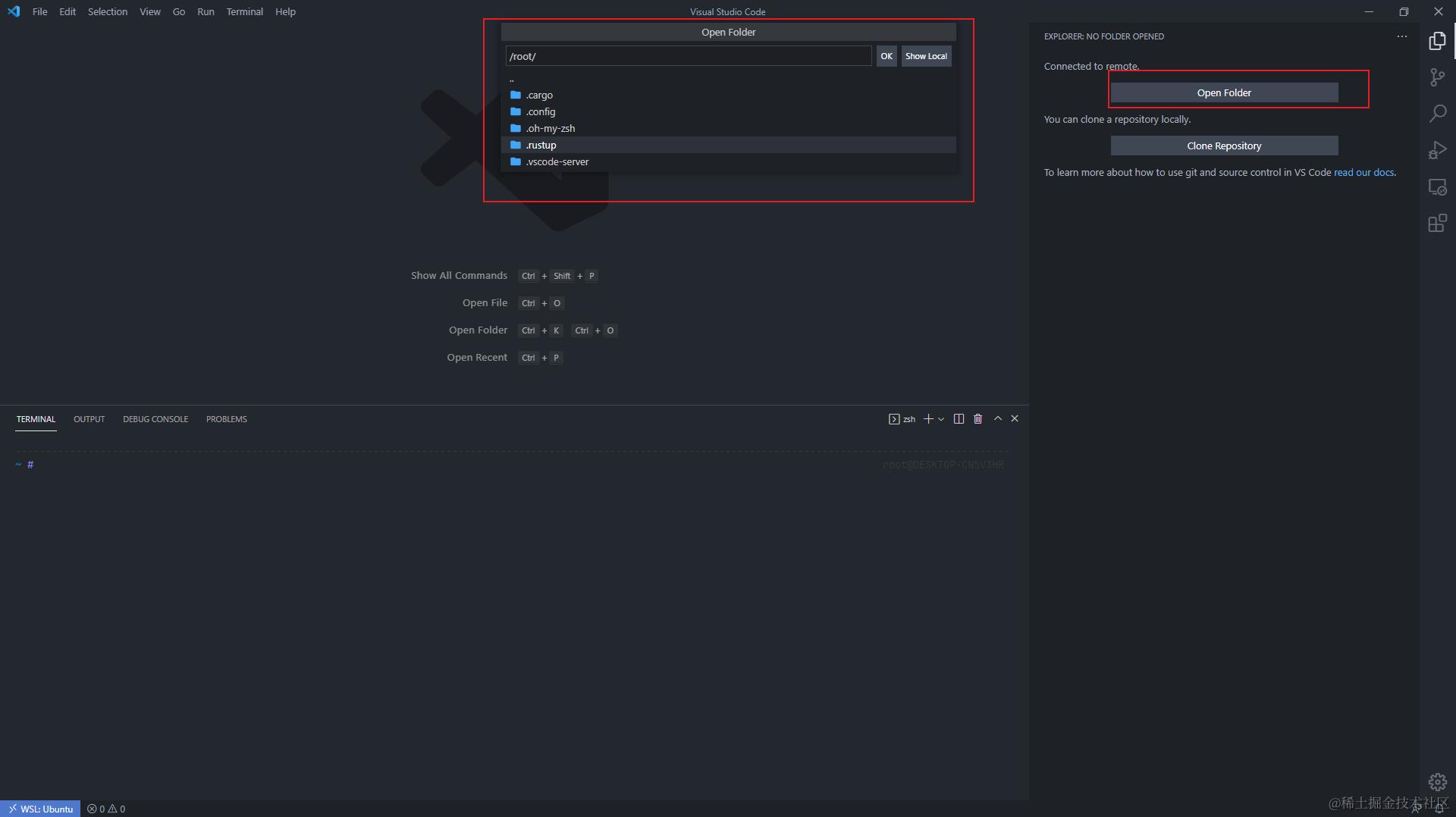Image resolution: width=1456 pixels, height=817 pixels.
Task: Kill terminal with the trash icon
Action: tap(977, 419)
